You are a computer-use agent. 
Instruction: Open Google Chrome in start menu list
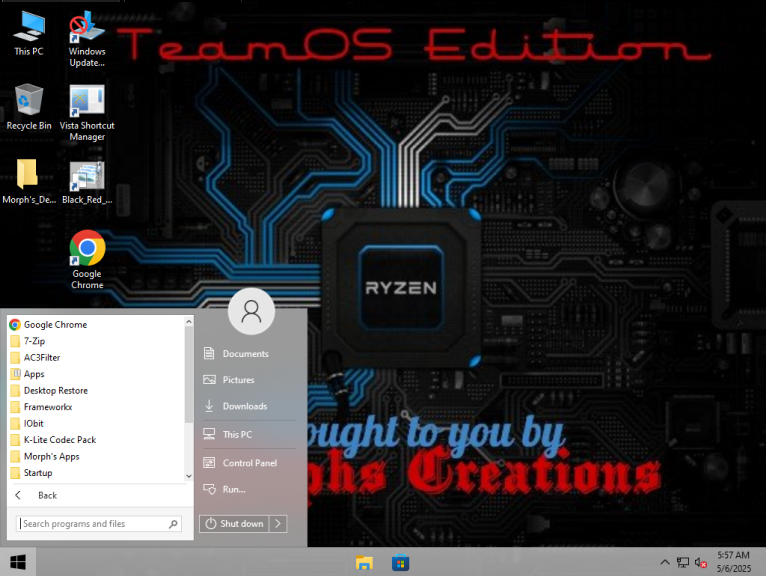(97, 324)
